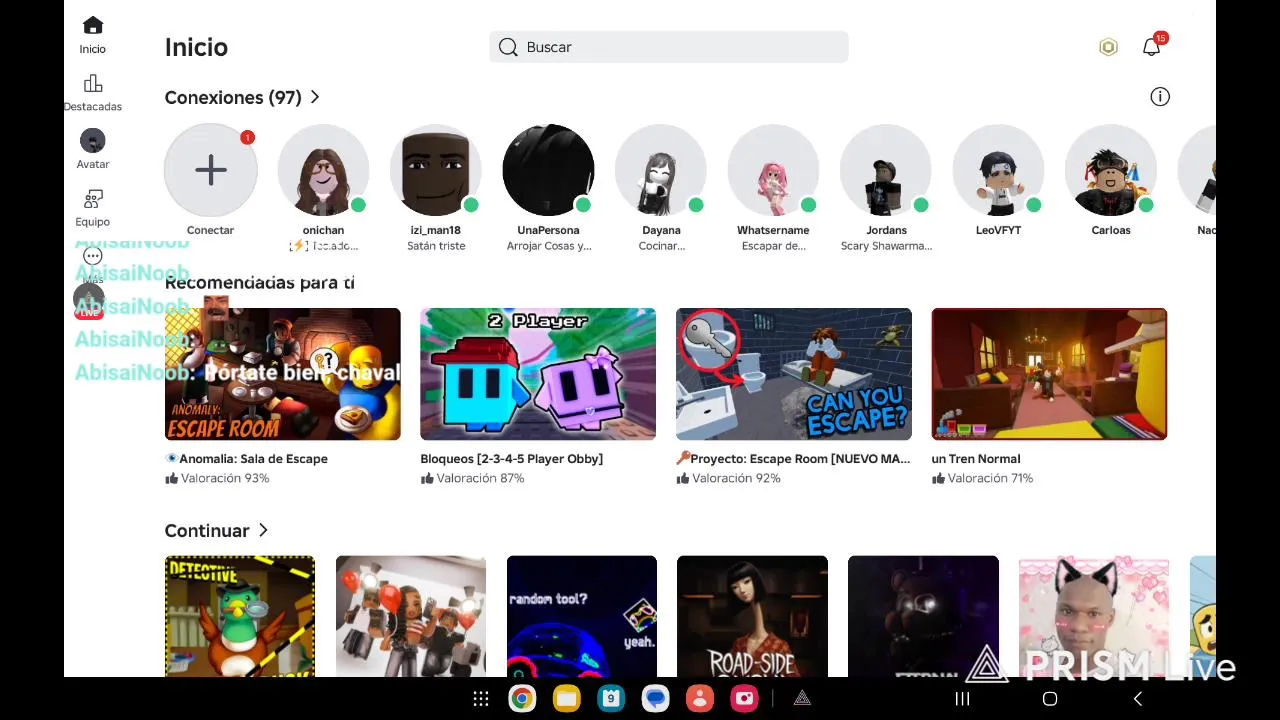Focus the Buscar search field
Image resolution: width=1280 pixels, height=720 pixels.
(x=669, y=47)
